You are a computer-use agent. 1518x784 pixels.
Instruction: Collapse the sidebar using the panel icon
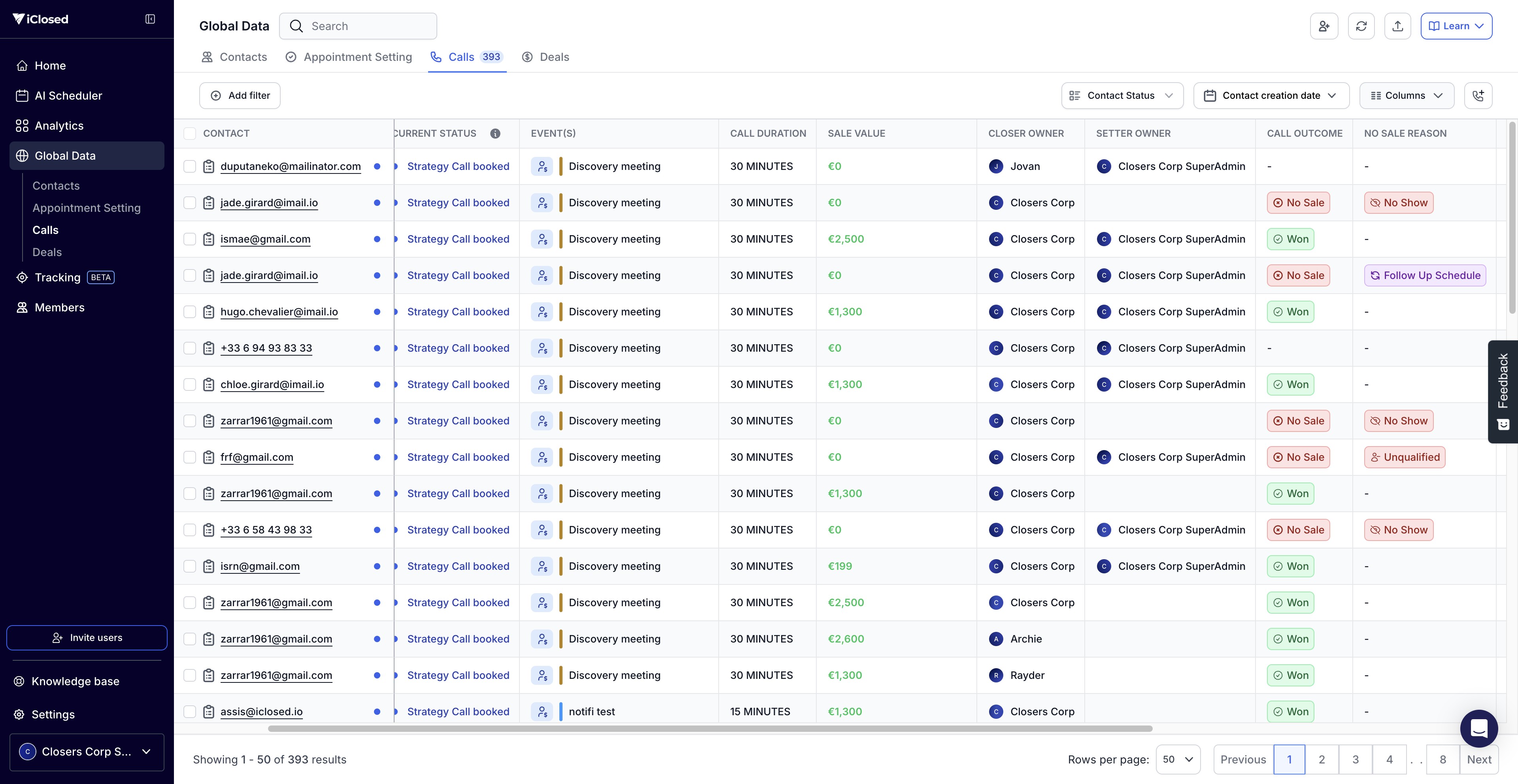tap(150, 19)
